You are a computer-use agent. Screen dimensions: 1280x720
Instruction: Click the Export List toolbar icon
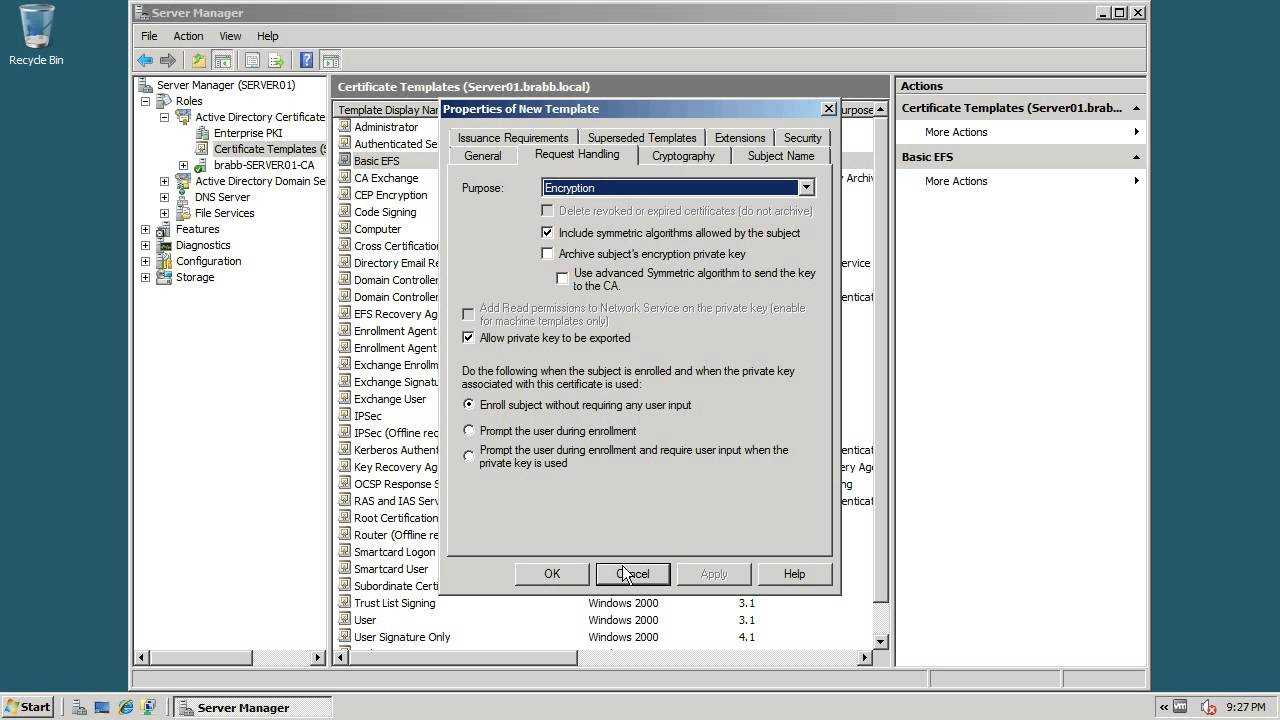tap(276, 60)
